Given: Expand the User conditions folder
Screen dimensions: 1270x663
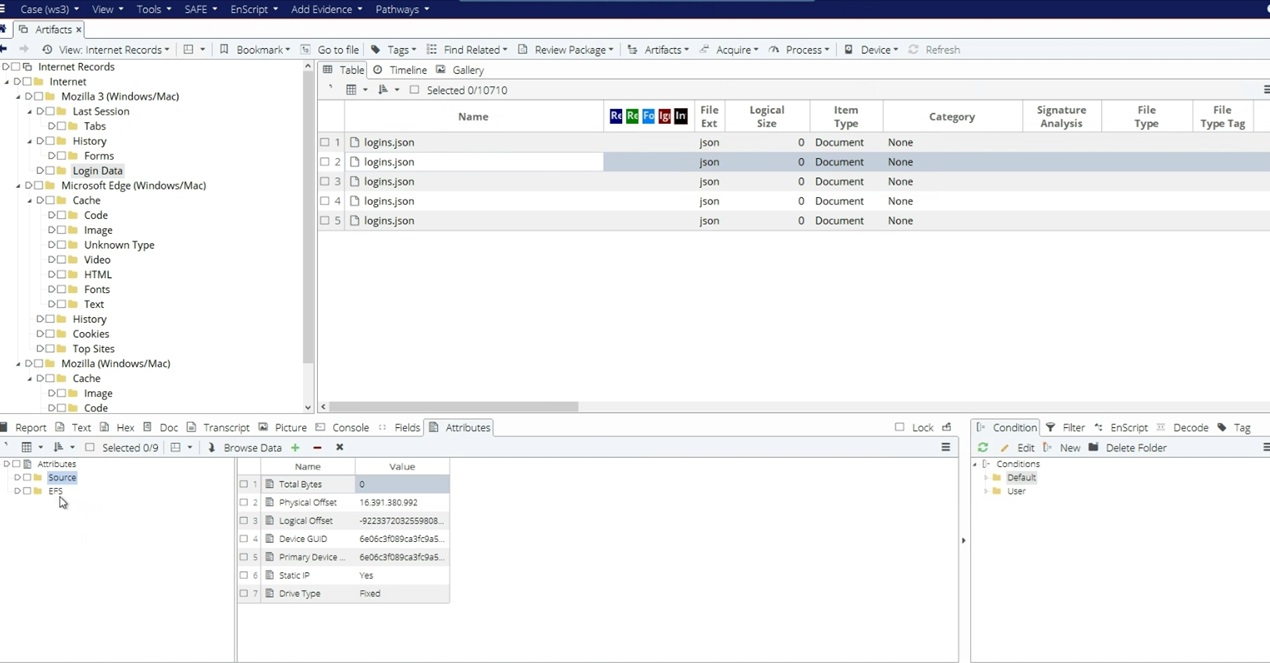Looking at the screenshot, I should tap(987, 492).
